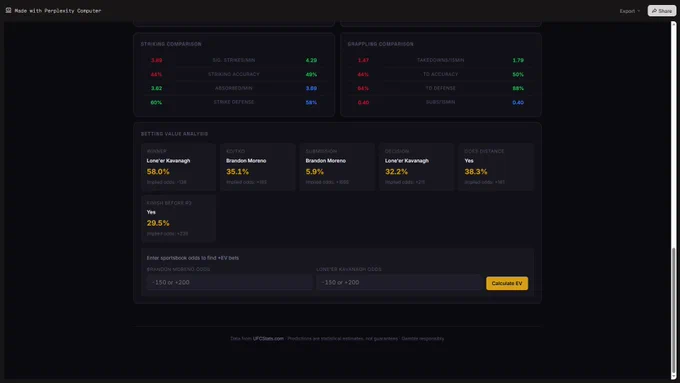Click the green 50% TD accuracy value
The height and width of the screenshot is (383, 680).
coord(518,74)
